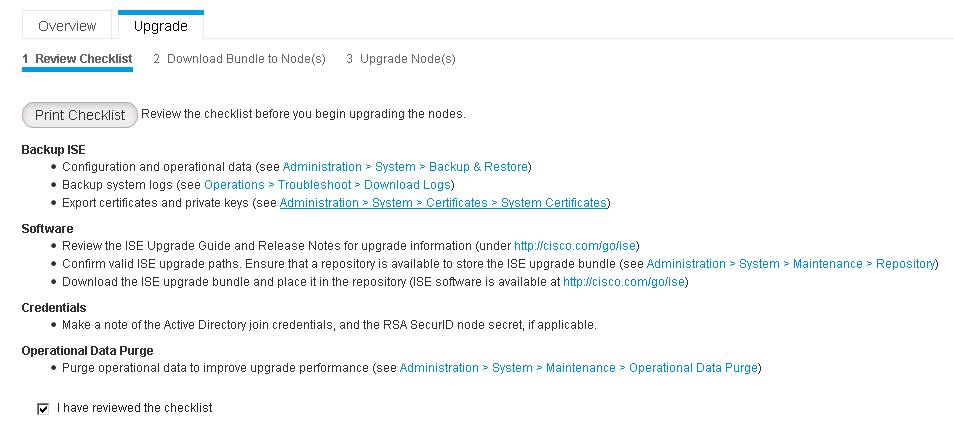Toggle 'I have reviewed the checklist' checkbox
954x435 pixels.
click(43, 408)
